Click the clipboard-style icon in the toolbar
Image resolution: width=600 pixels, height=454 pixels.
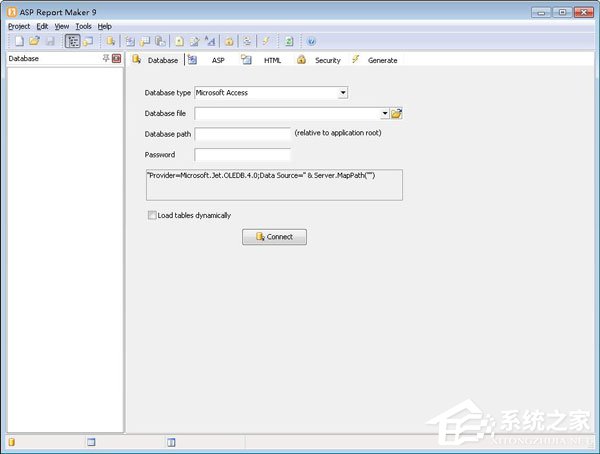pyautogui.click(x=160, y=41)
